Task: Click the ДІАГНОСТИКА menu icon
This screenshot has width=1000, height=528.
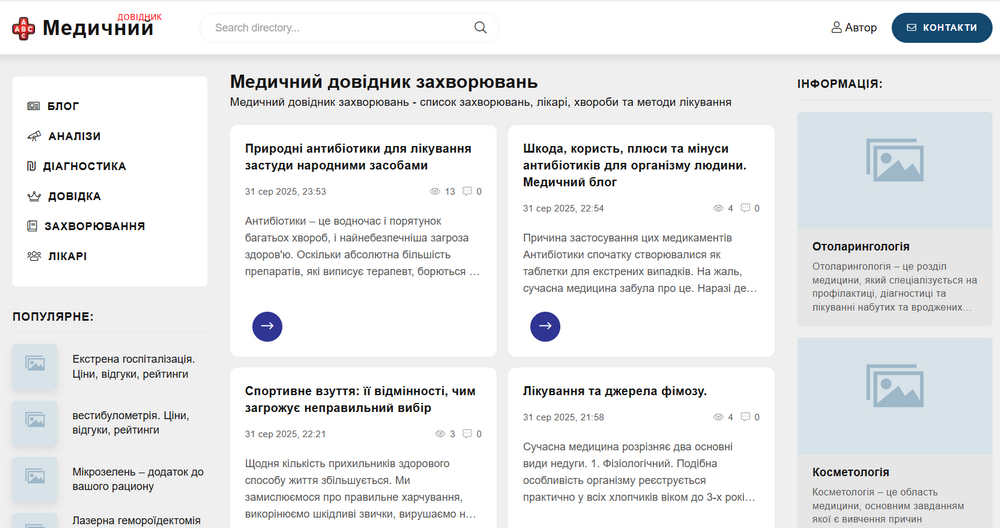Action: (x=31, y=166)
